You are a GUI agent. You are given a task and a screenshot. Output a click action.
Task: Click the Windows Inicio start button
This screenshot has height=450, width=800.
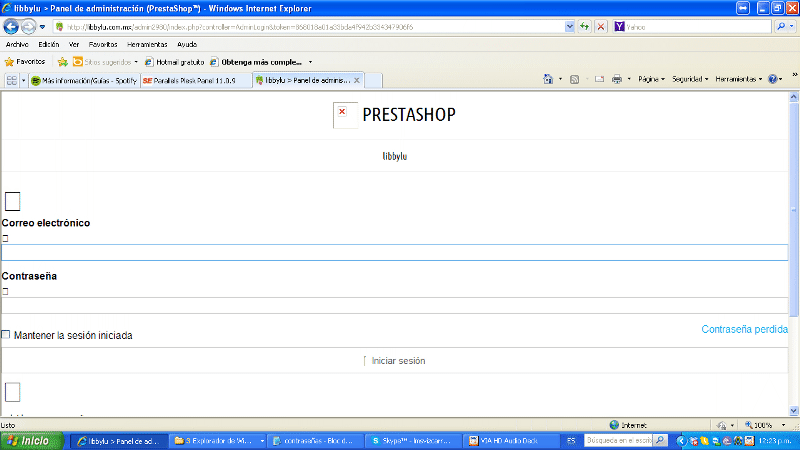point(32,441)
